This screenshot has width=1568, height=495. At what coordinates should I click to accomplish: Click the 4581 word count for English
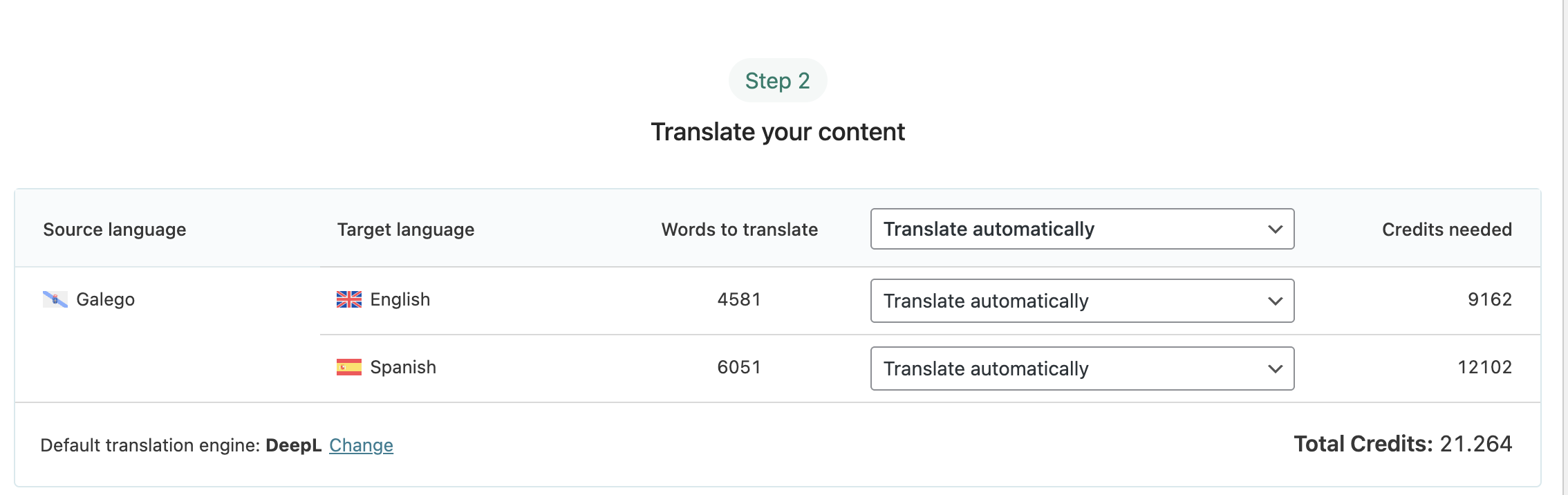(739, 299)
